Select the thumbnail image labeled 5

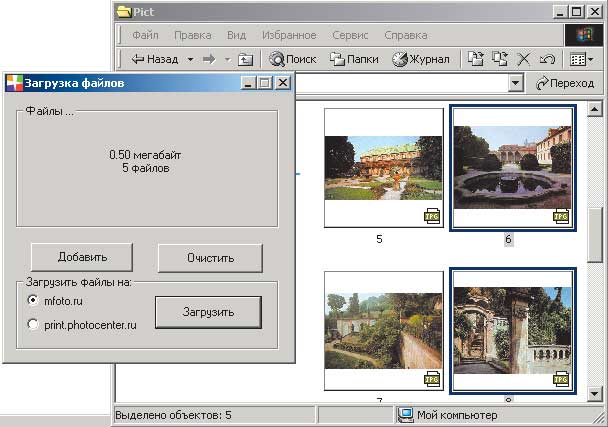[x=383, y=167]
